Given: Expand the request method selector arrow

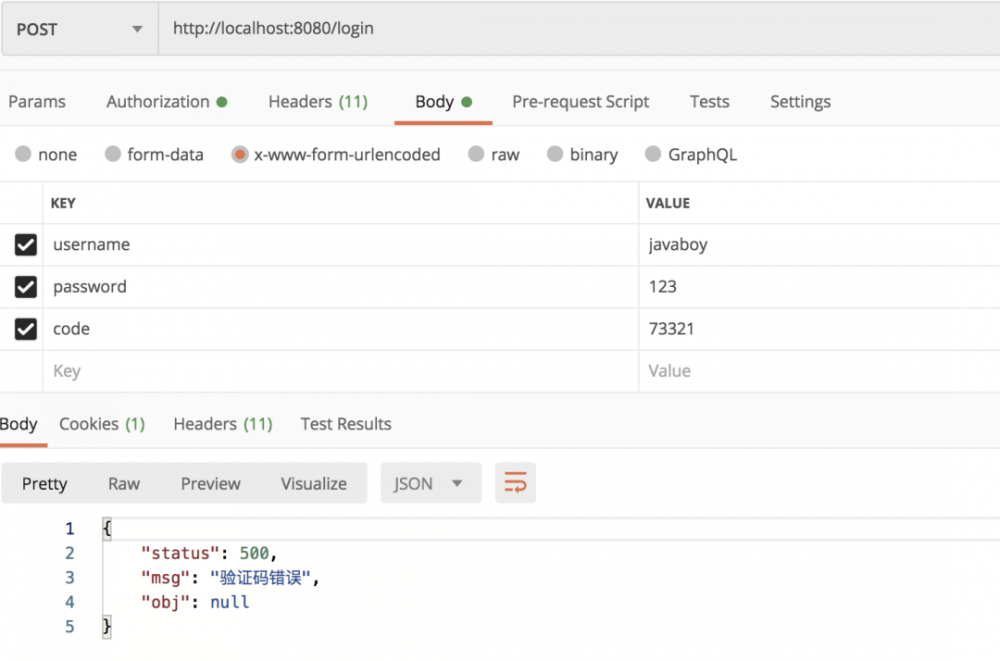Looking at the screenshot, I should coord(138,29).
